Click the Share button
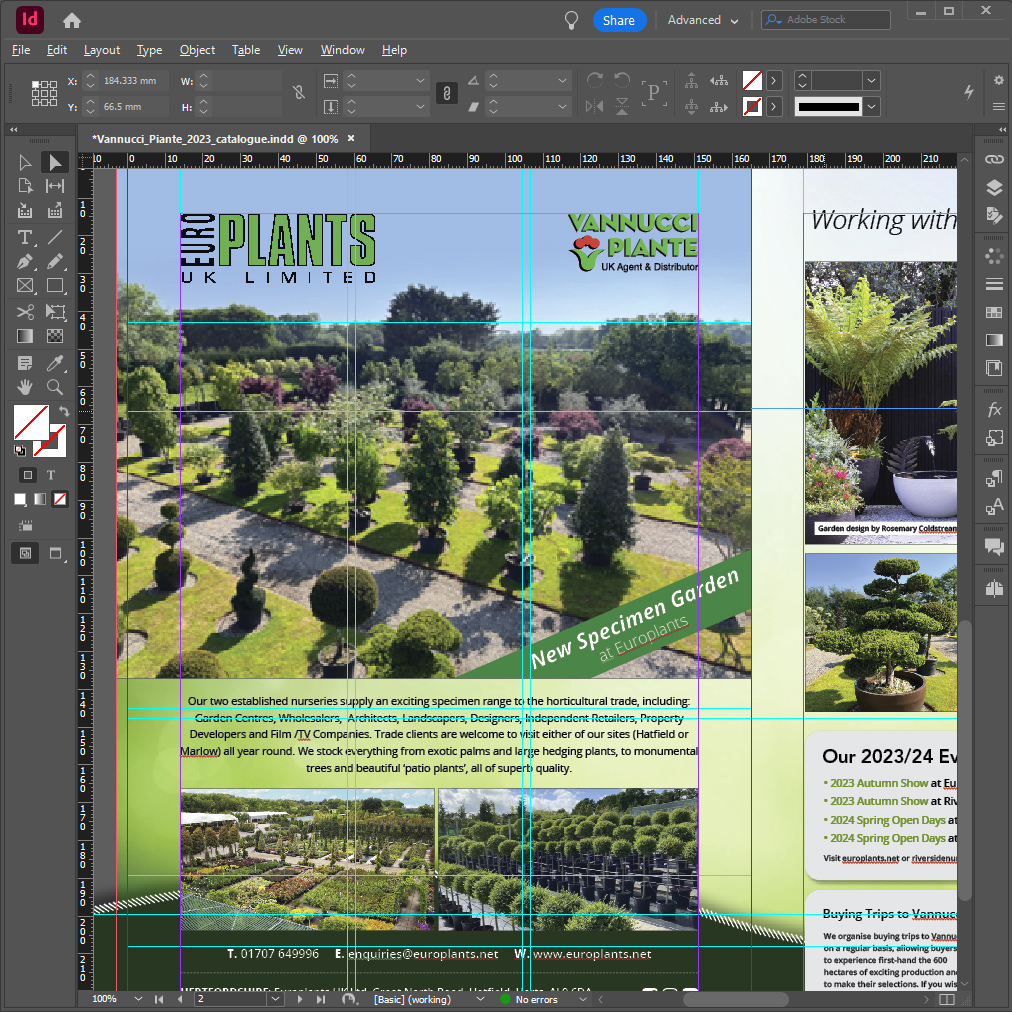The width and height of the screenshot is (1012, 1012). (x=619, y=21)
